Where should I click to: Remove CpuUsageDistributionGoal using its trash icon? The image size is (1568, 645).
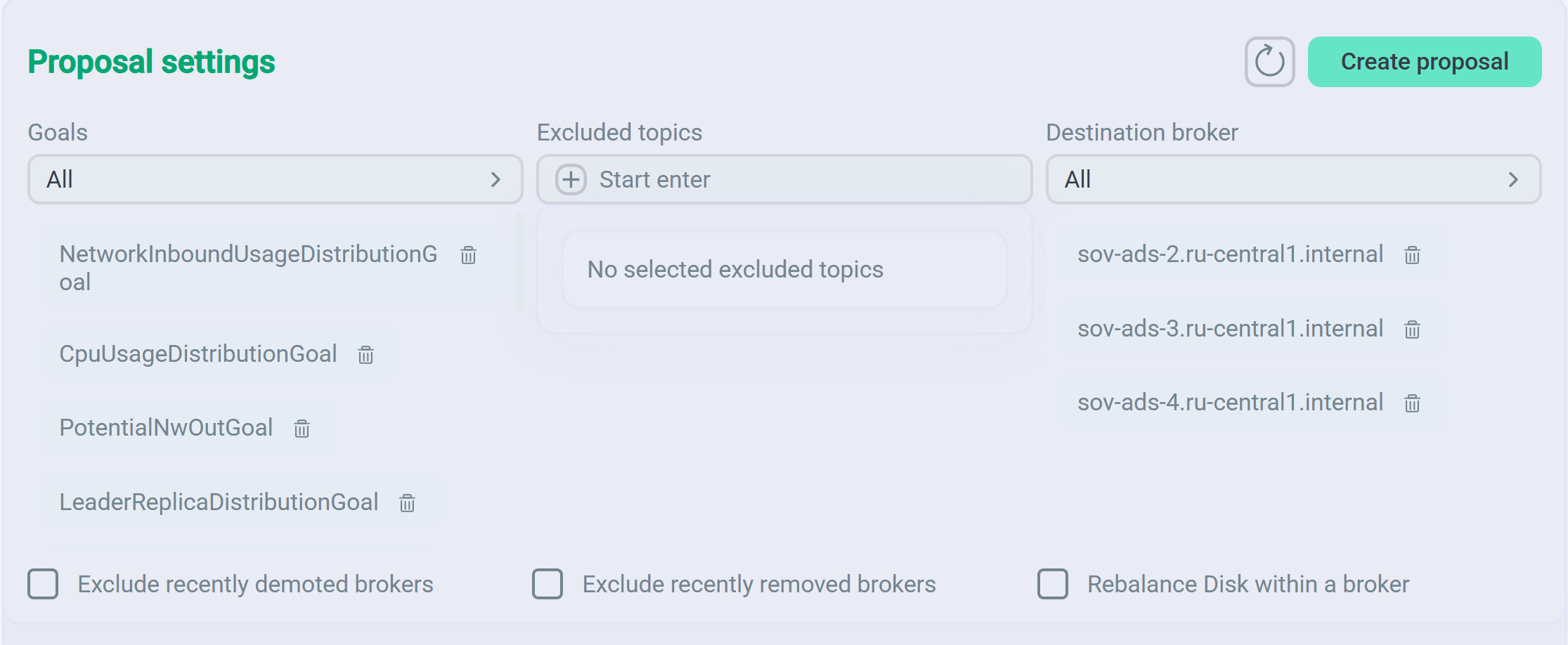point(365,356)
